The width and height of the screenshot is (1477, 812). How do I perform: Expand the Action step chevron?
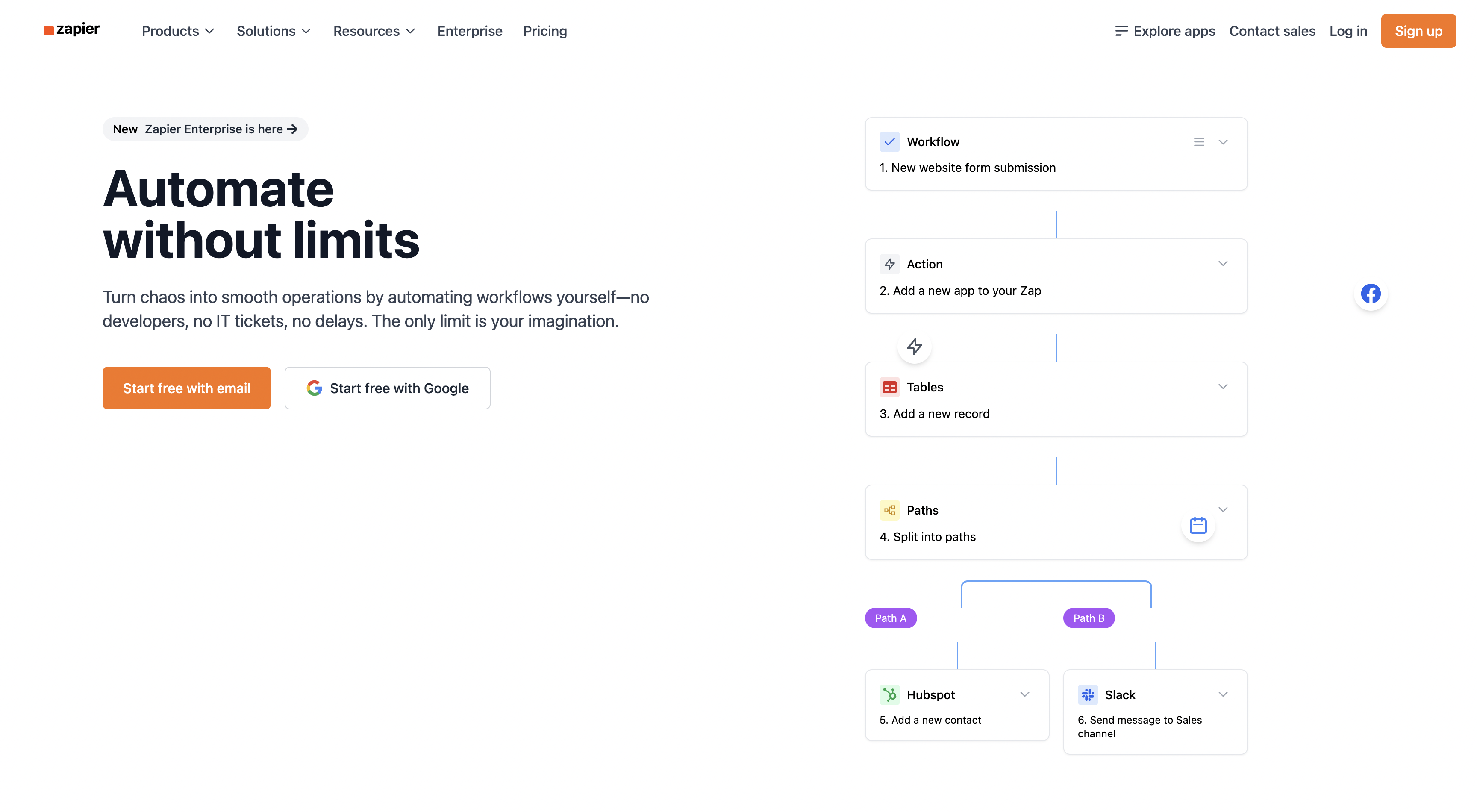tap(1222, 264)
